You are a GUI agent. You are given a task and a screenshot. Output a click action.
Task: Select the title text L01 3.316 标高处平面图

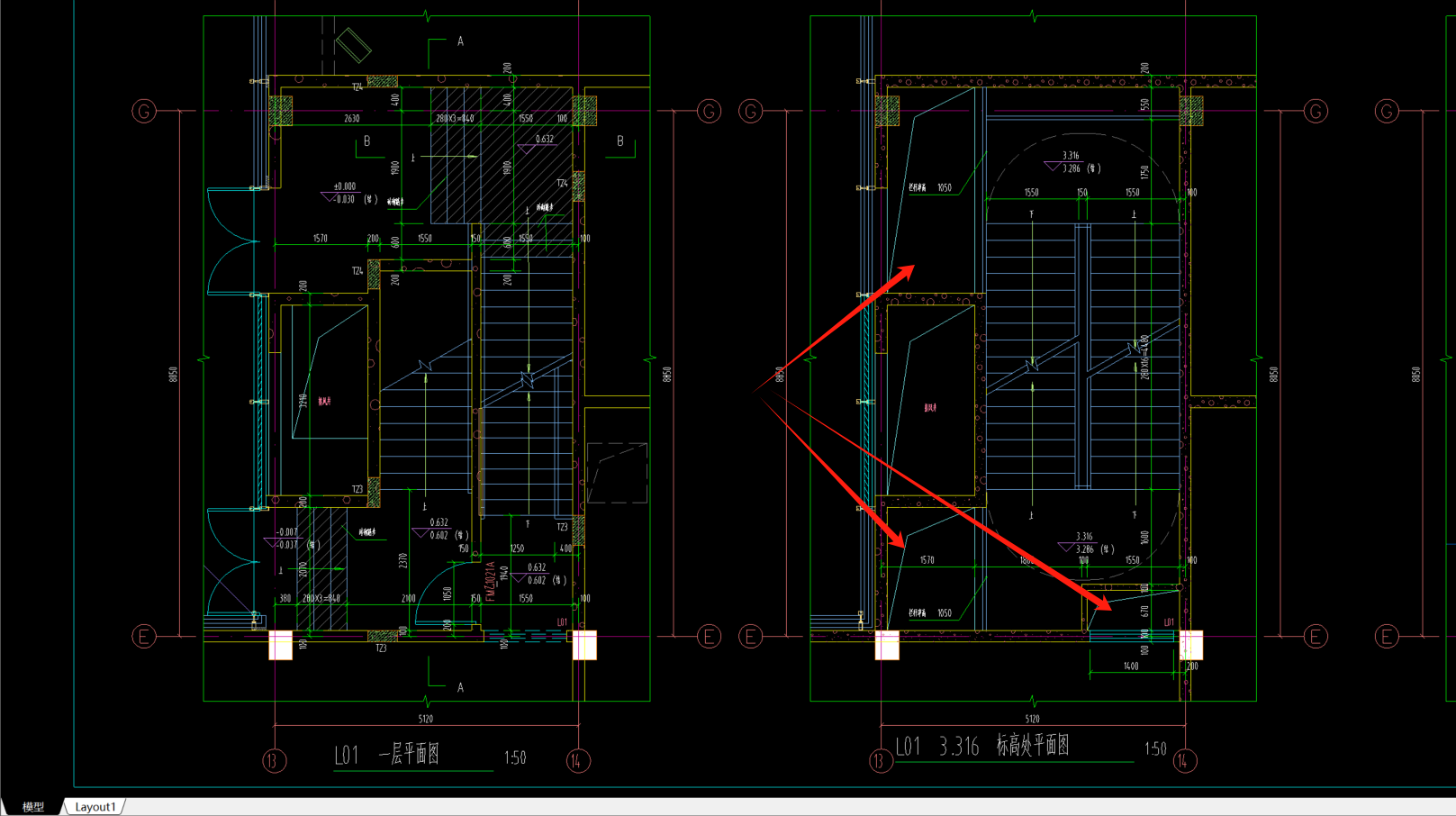click(982, 746)
